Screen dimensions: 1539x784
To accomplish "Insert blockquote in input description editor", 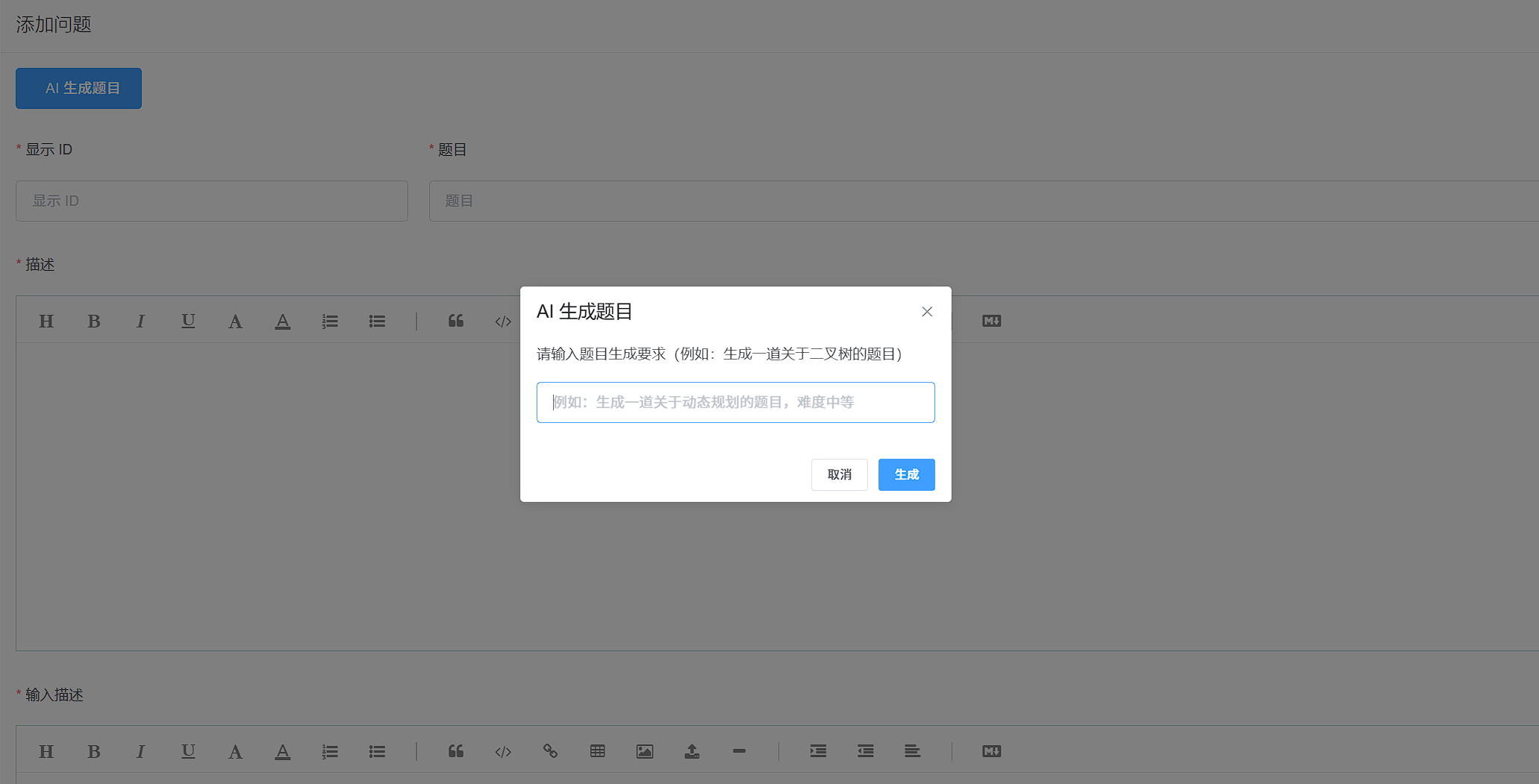I will 456,751.
